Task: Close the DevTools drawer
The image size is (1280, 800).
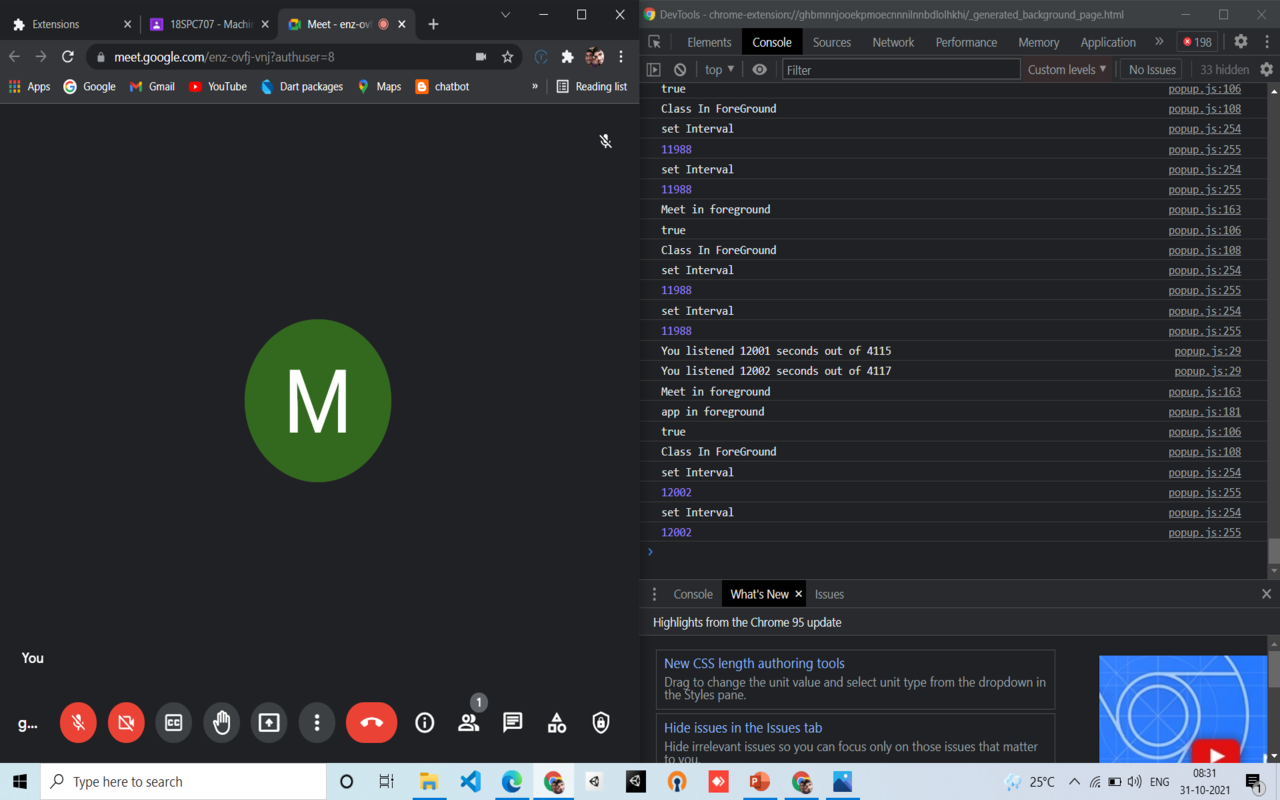Action: 1266,594
